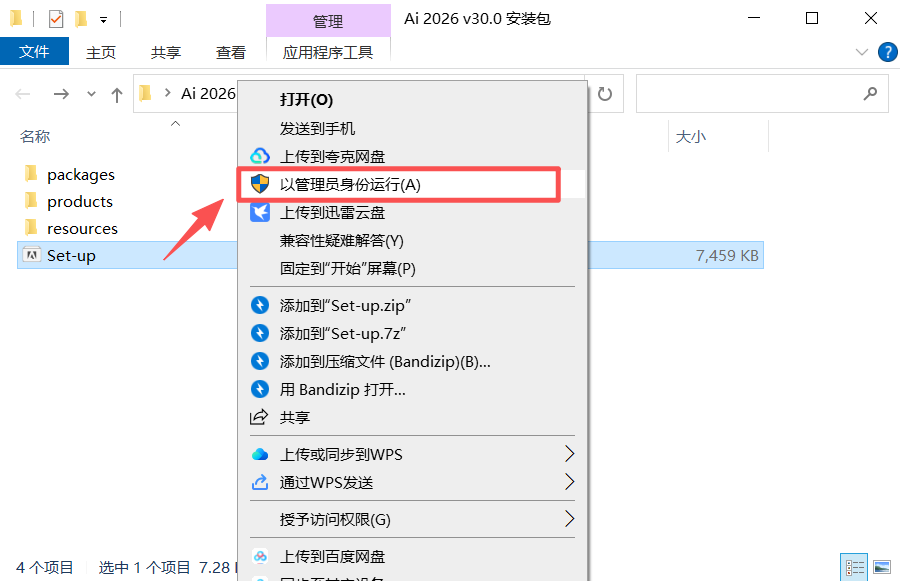Click the Baidu Netdisk upload icon

260,556
